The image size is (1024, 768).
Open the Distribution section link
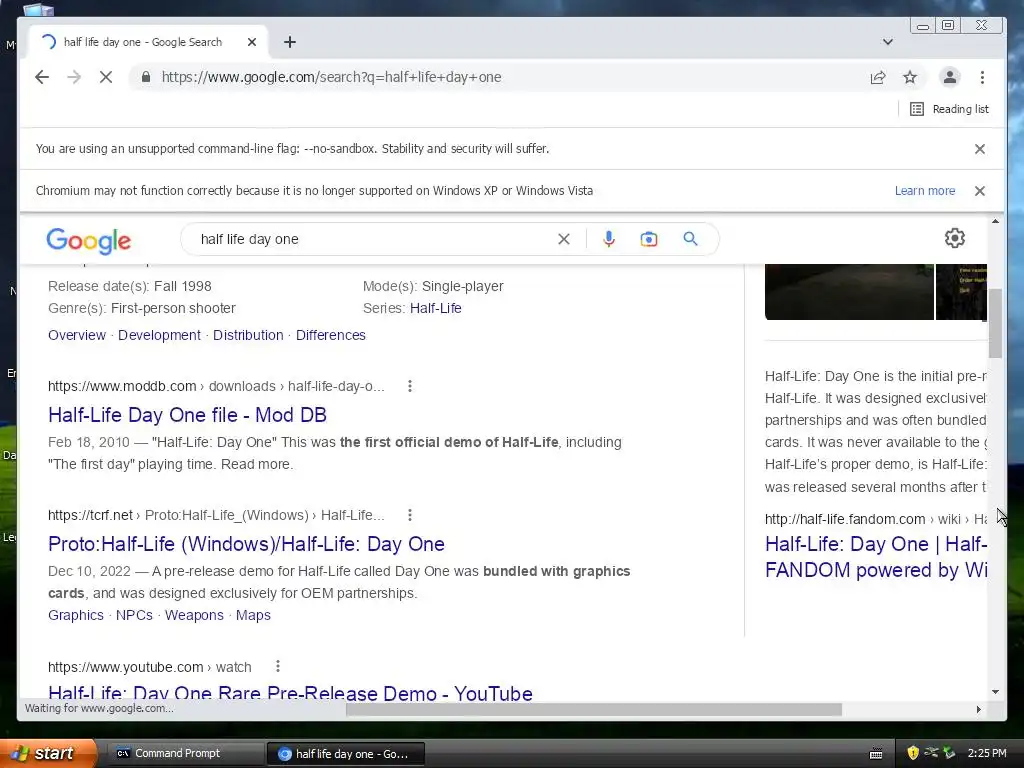click(248, 335)
